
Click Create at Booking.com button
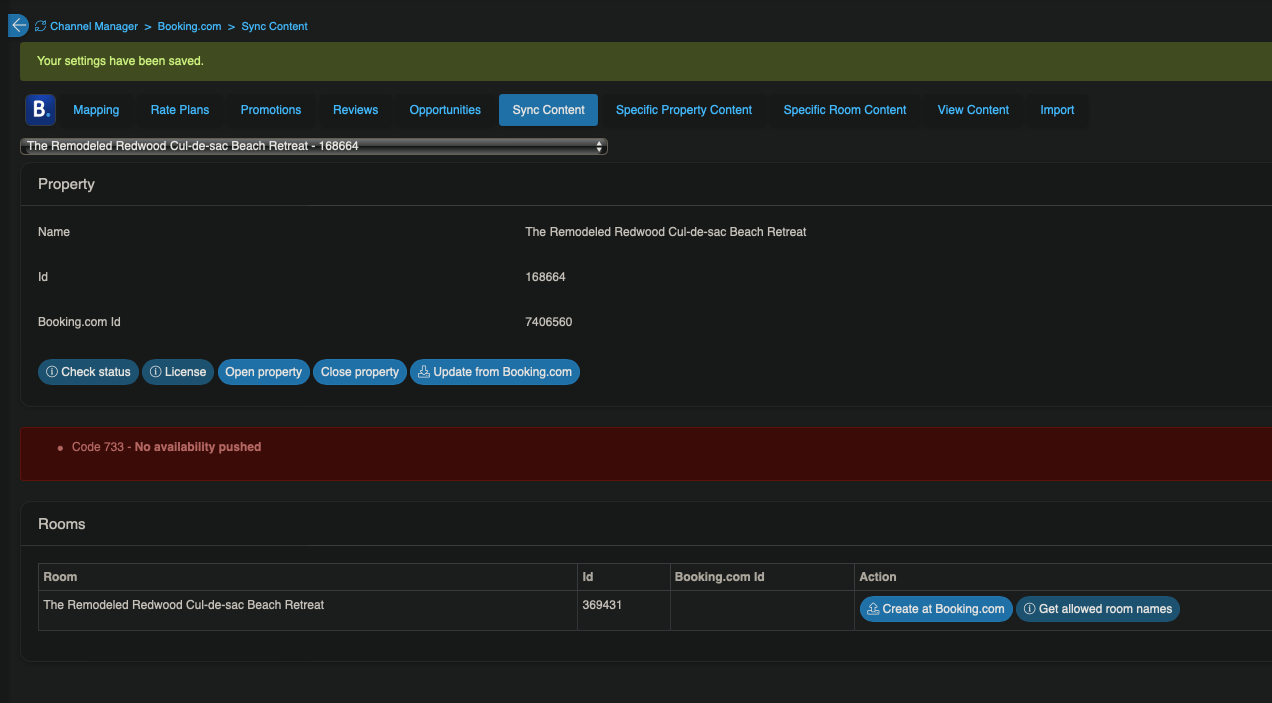click(x=936, y=609)
